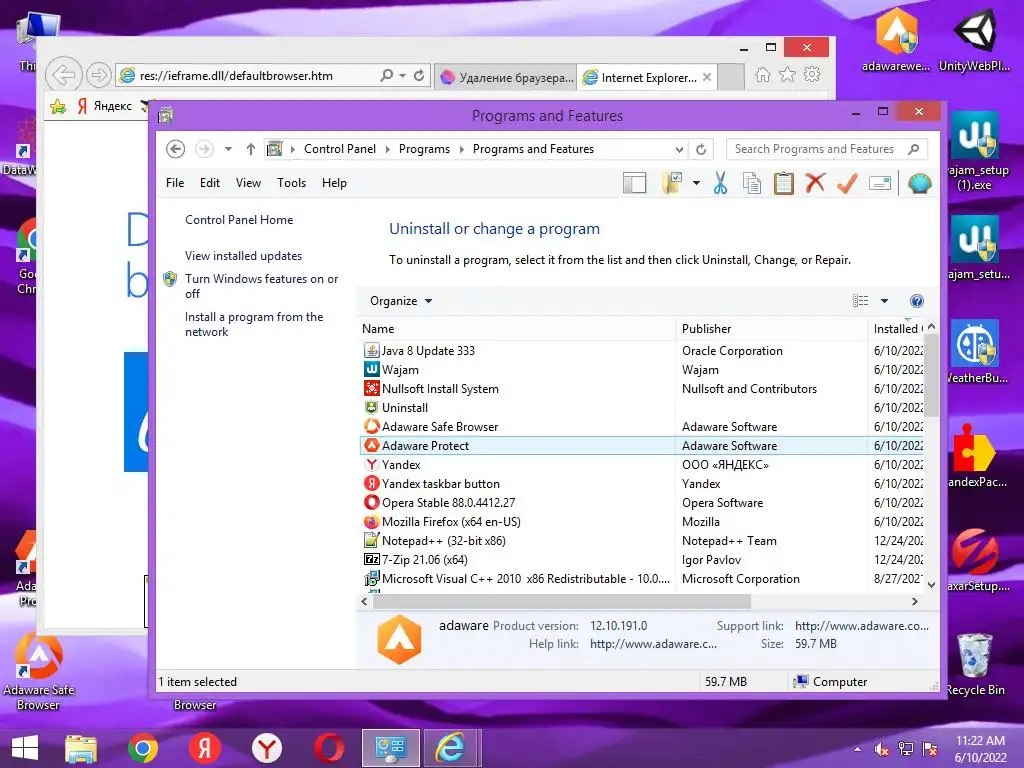Click the Up arrow in the address bar
Image resolution: width=1024 pixels, height=768 pixels.
[x=250, y=149]
